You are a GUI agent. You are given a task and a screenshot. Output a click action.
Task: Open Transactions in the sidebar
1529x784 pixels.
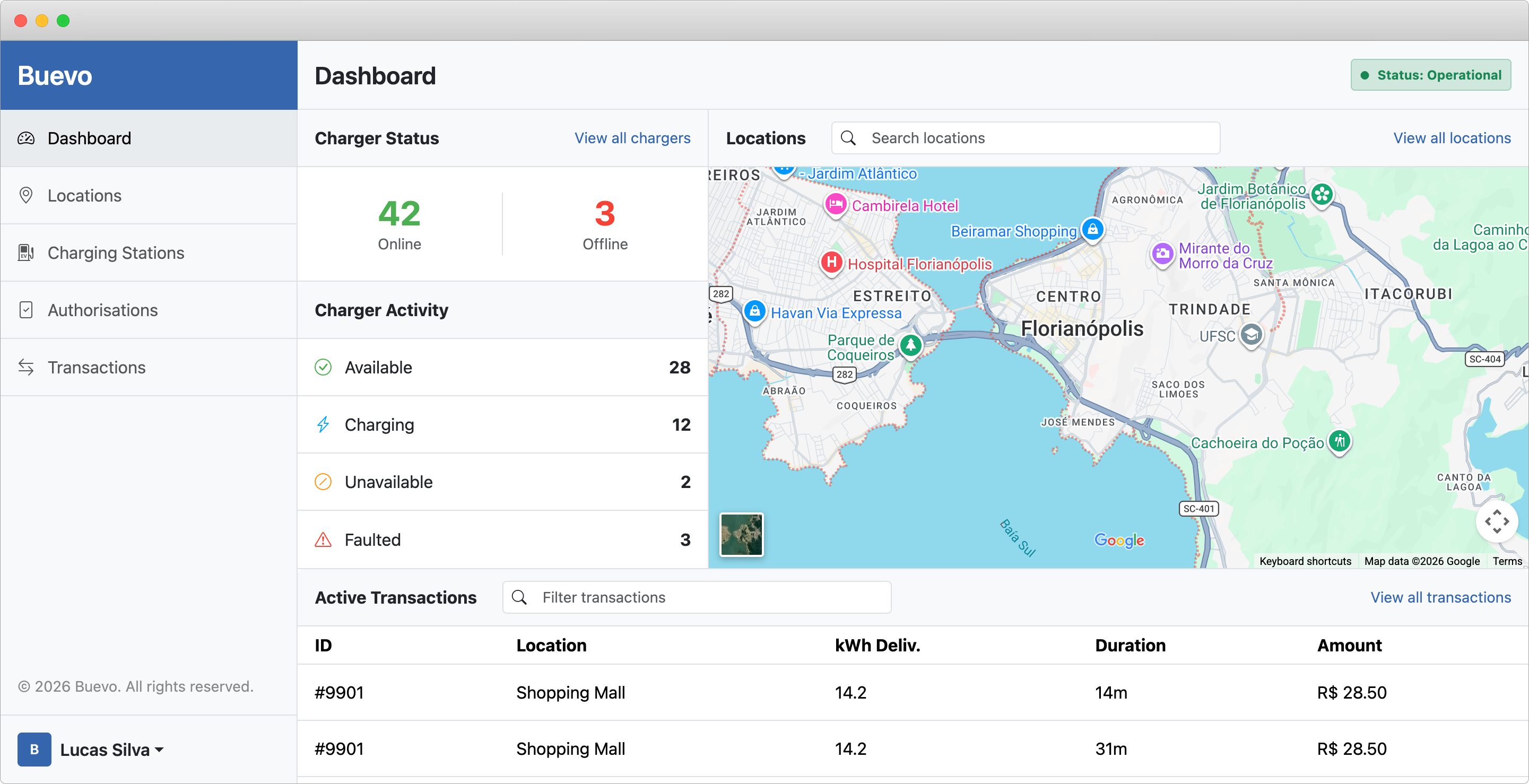click(x=149, y=368)
